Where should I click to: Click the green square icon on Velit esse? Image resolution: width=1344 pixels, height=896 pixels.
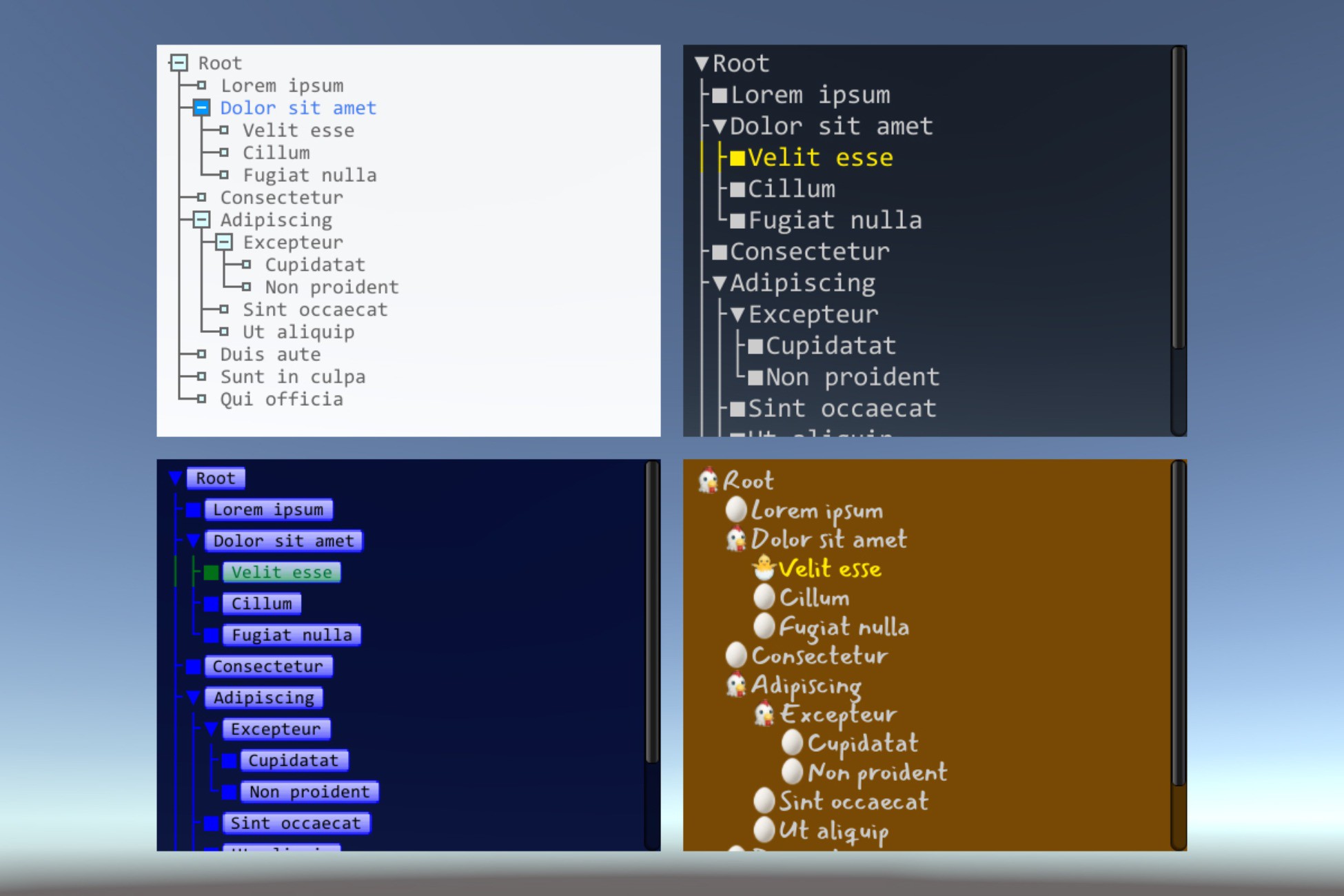[x=212, y=572]
